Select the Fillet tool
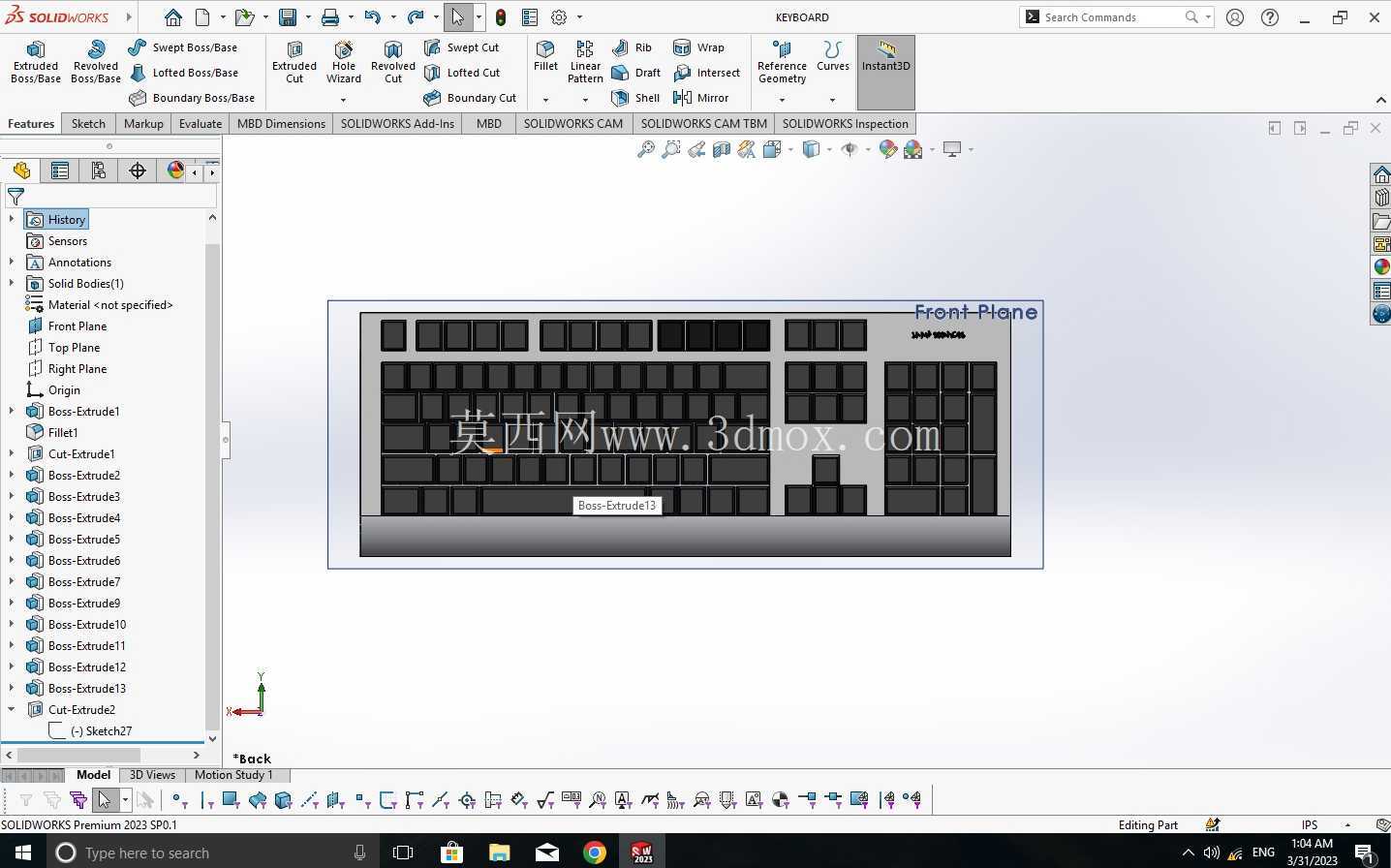Image resolution: width=1391 pixels, height=868 pixels. coord(545,56)
